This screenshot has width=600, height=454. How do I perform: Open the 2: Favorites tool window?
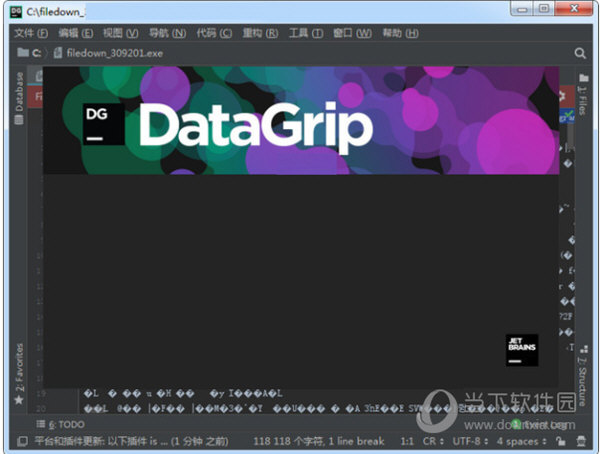(x=19, y=374)
